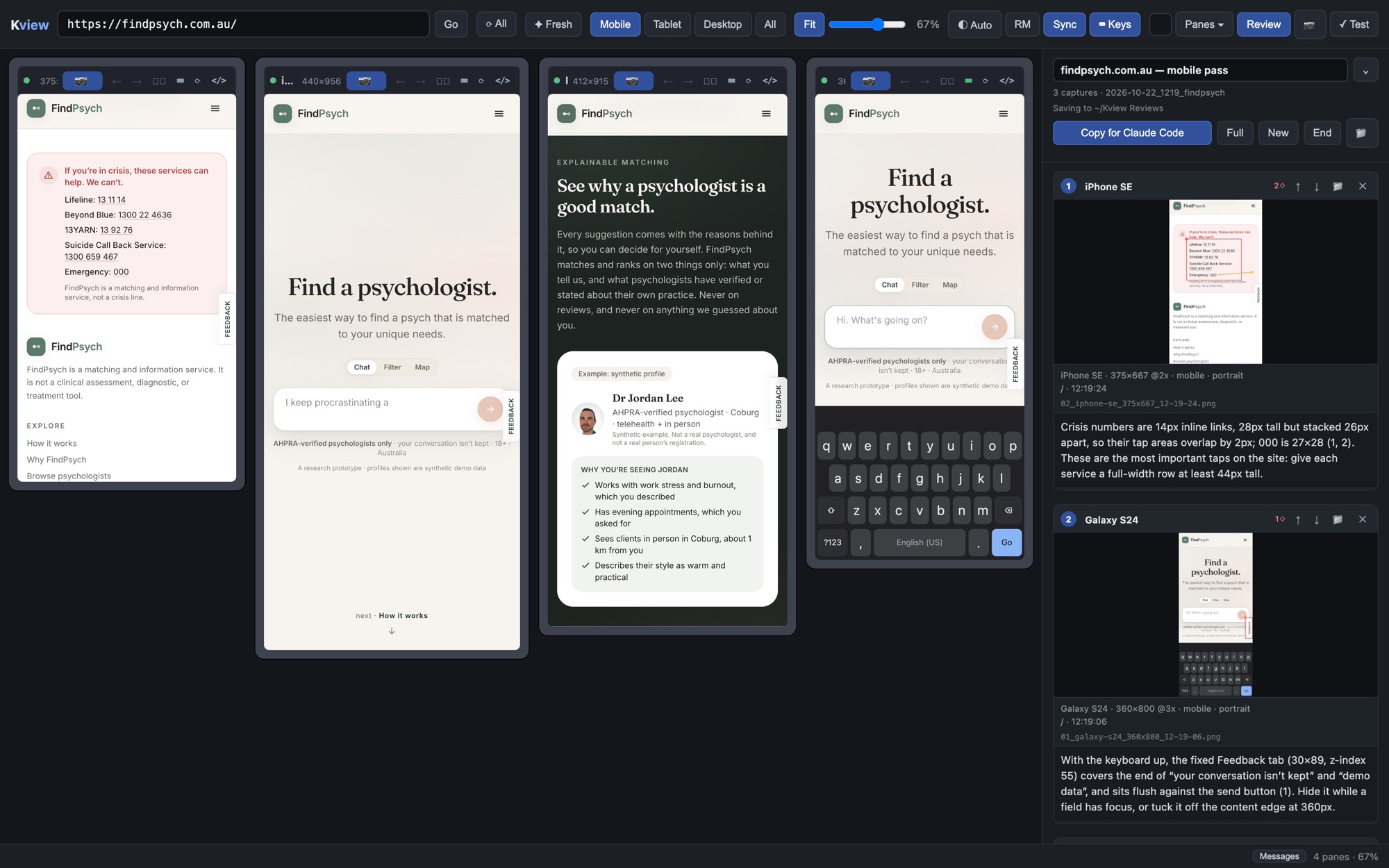Screen dimensions: 1389x868
Task: Toggle the Sync button in the top toolbar
Action: (1064, 24)
